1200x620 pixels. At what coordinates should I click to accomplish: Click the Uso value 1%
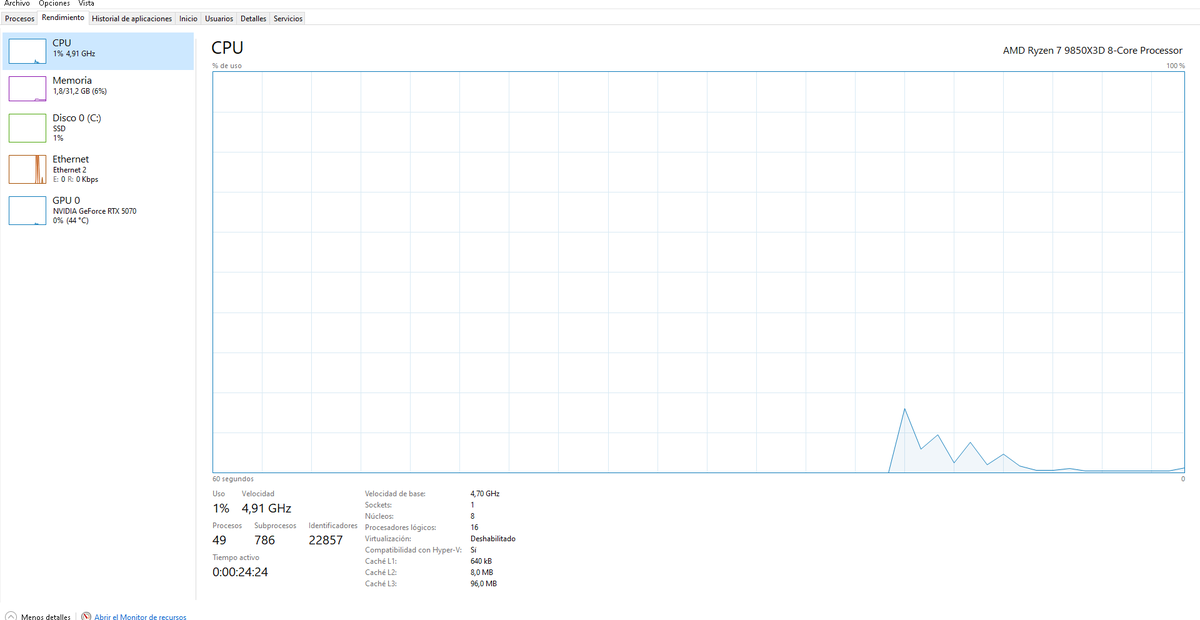(221, 509)
